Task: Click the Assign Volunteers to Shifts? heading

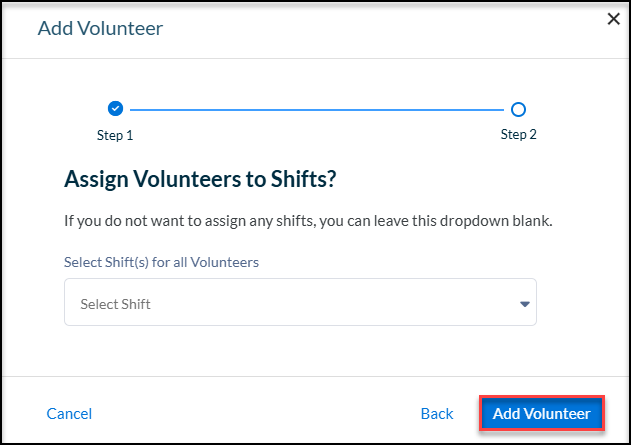Action: point(200,179)
